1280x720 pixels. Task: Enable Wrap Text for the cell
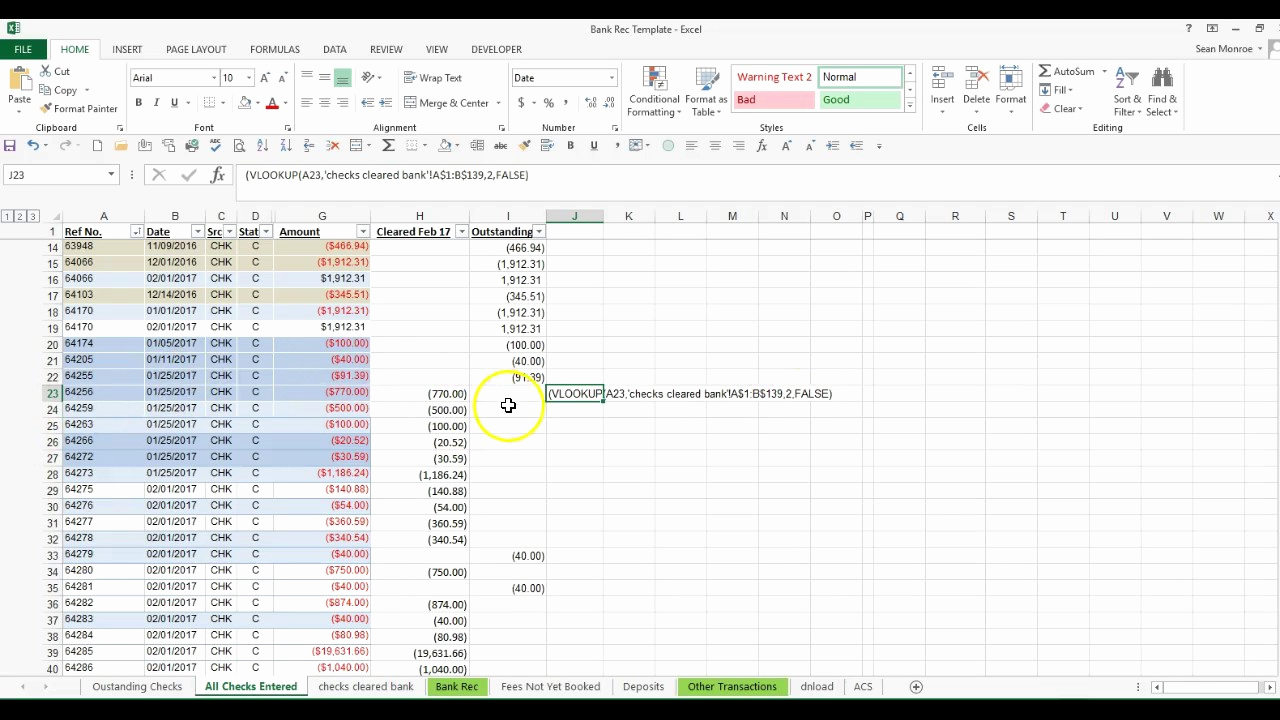[432, 77]
